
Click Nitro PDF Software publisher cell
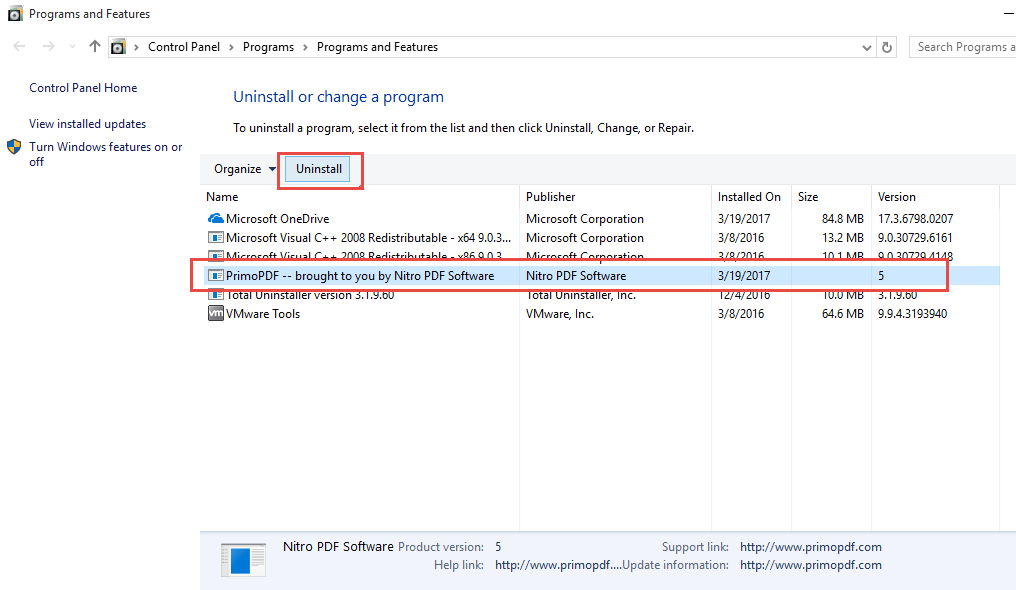(576, 276)
